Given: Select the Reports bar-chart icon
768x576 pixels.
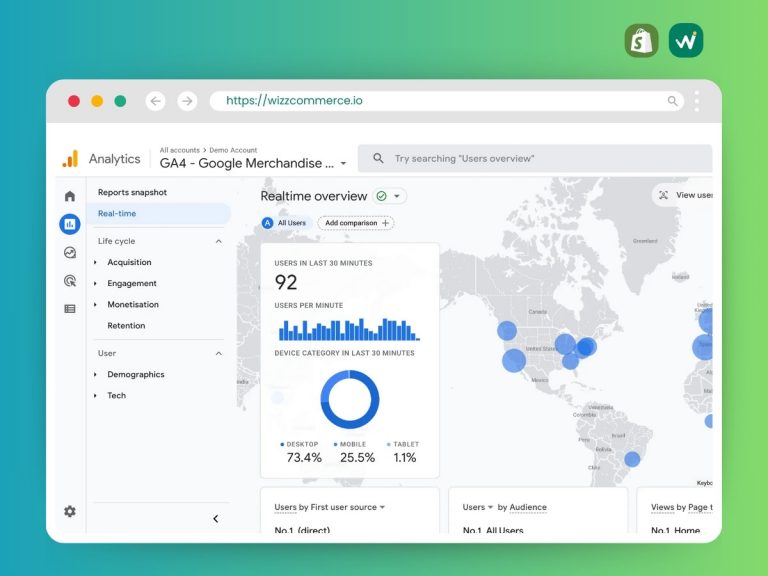Looking at the screenshot, I should (70, 224).
